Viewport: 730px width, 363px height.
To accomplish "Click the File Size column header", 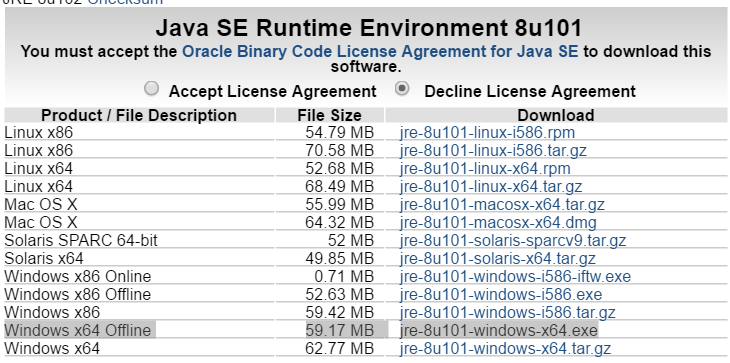I will [329, 115].
